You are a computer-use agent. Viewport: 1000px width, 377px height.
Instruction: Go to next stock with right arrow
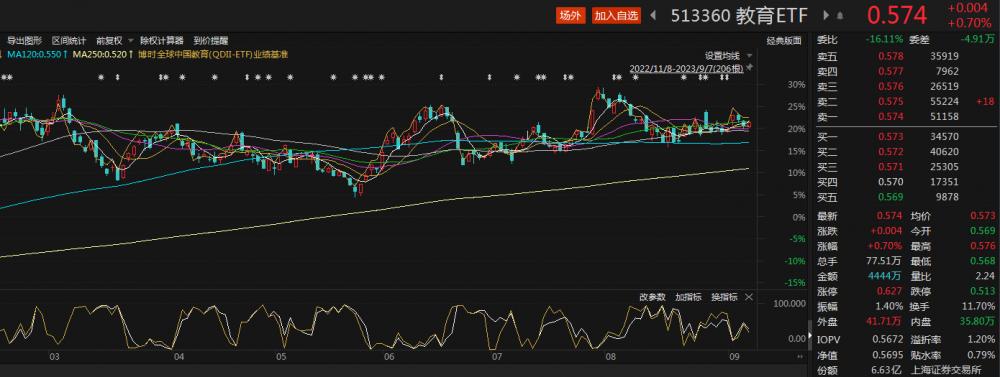click(826, 15)
